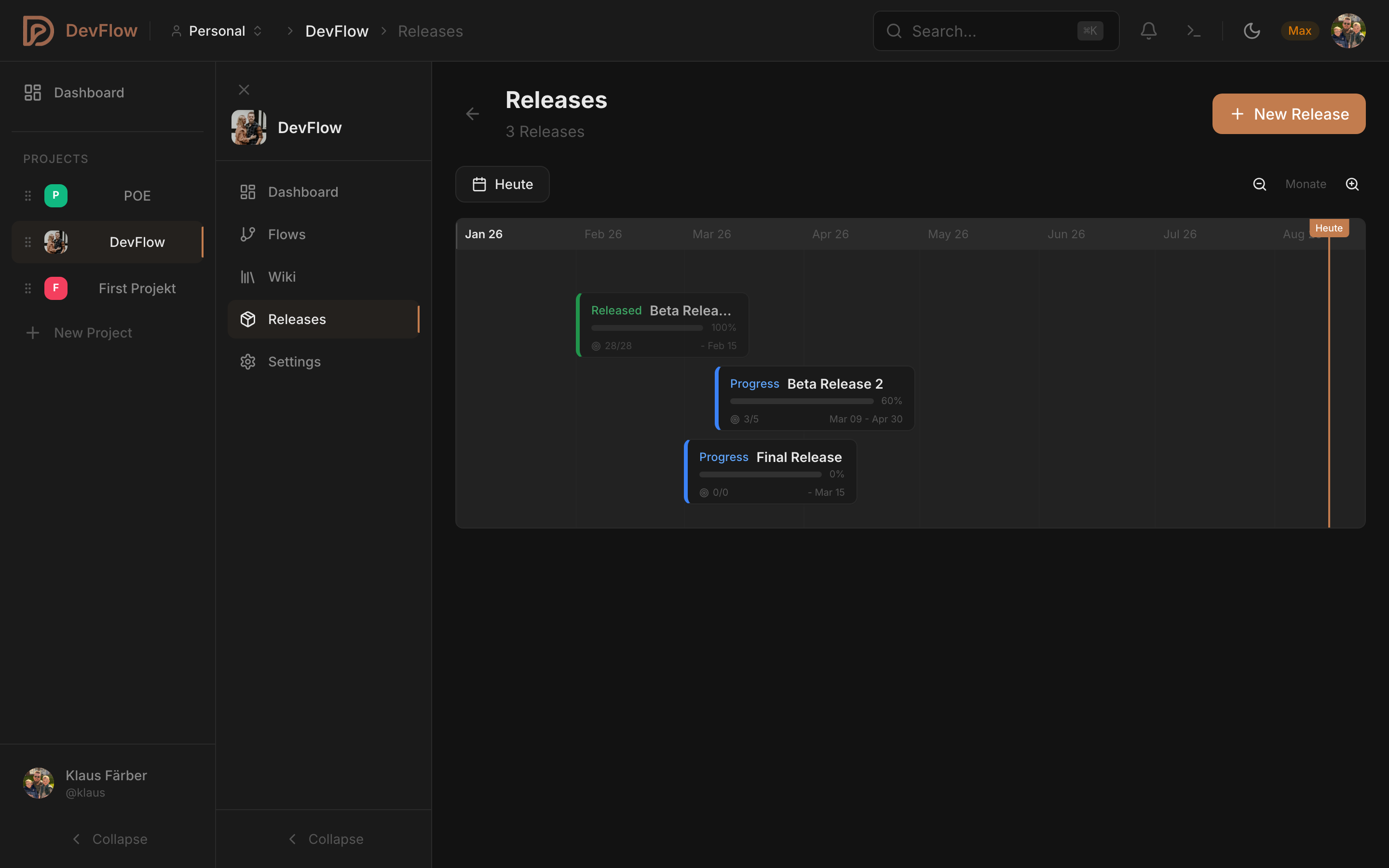The height and width of the screenshot is (868, 1389).
Task: Click the drag handle beside First Projekt
Action: [27, 288]
